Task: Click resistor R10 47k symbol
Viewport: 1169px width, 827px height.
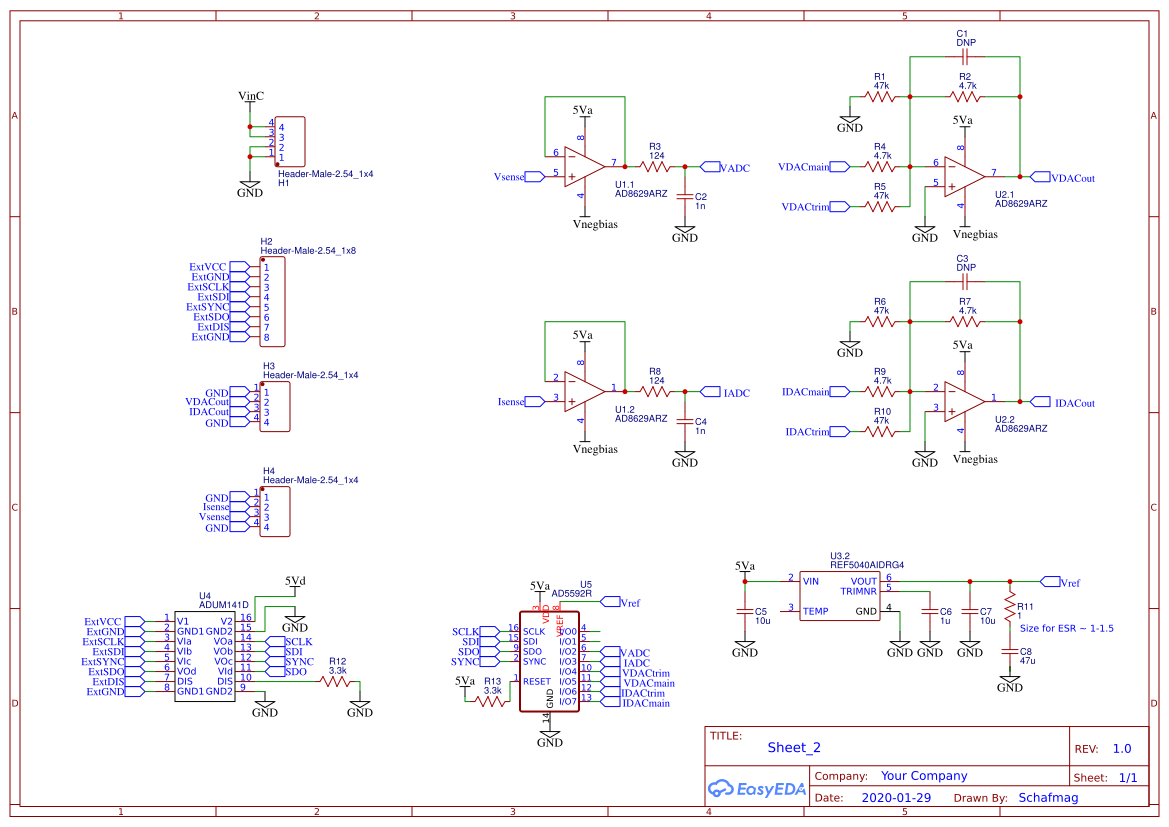Action: [880, 431]
